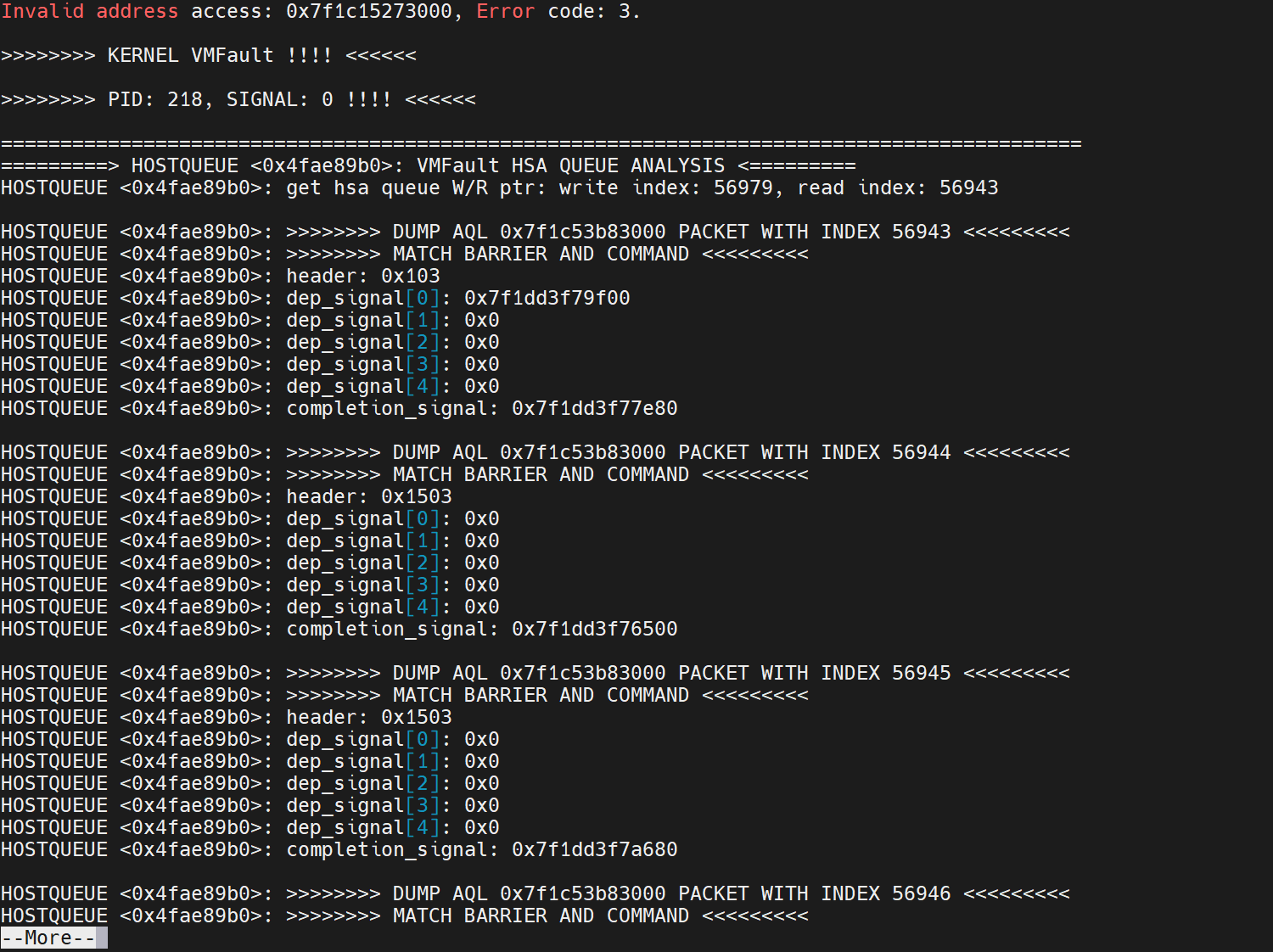The width and height of the screenshot is (1273, 952).
Task: Click the write index value 56979
Action: 743,188
